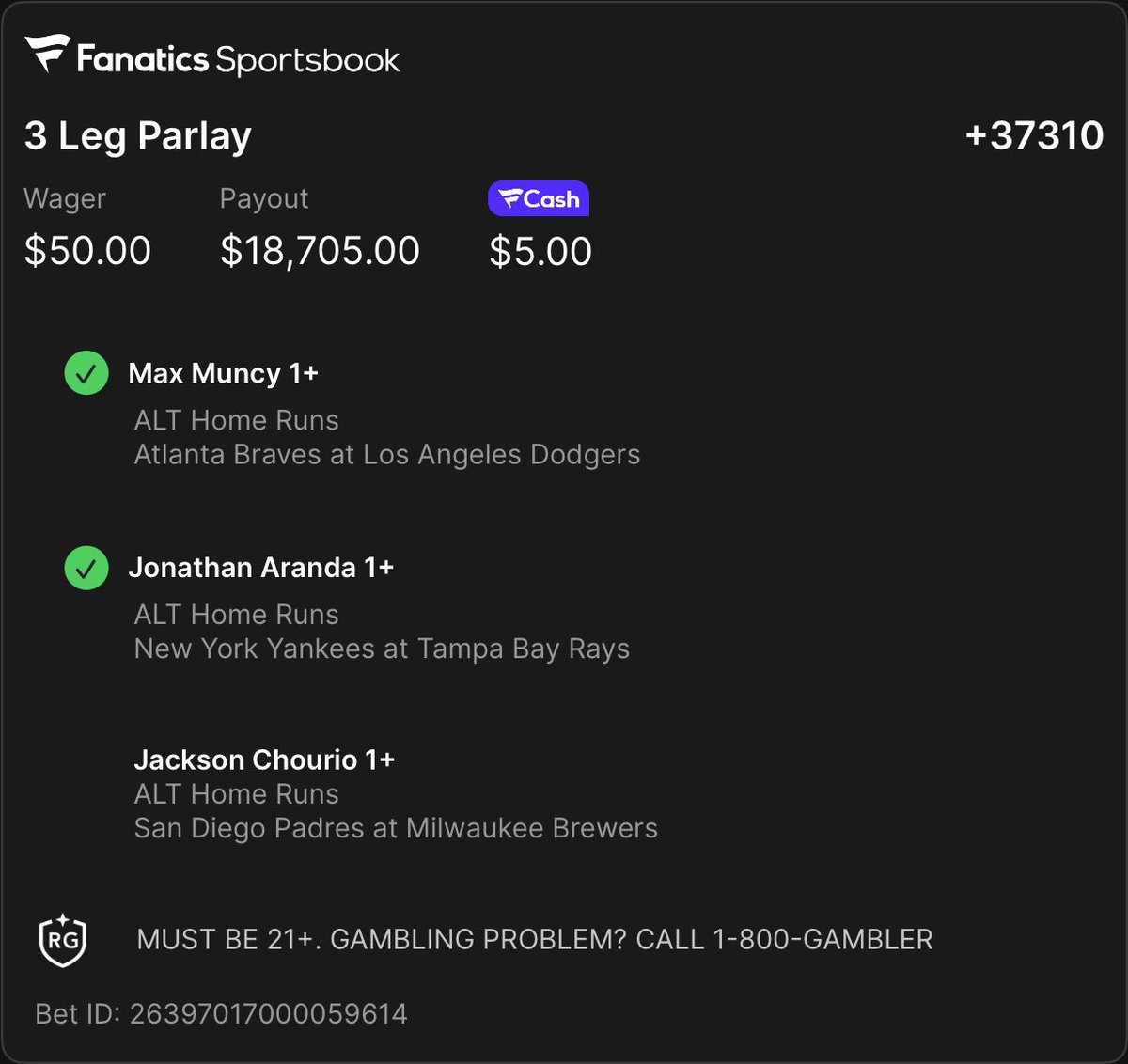Click the Fanatics Sportsbook wordmark

click(238, 59)
